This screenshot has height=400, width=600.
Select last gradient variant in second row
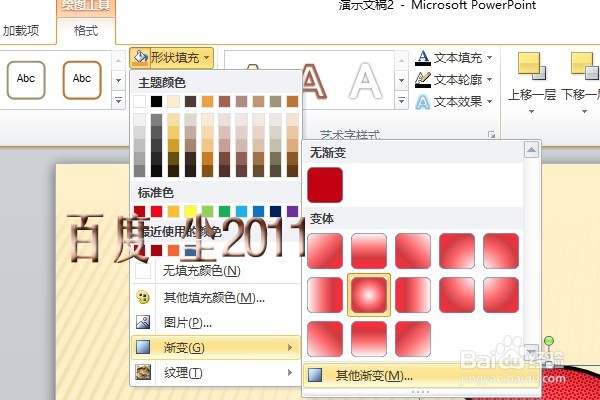pos(501,295)
